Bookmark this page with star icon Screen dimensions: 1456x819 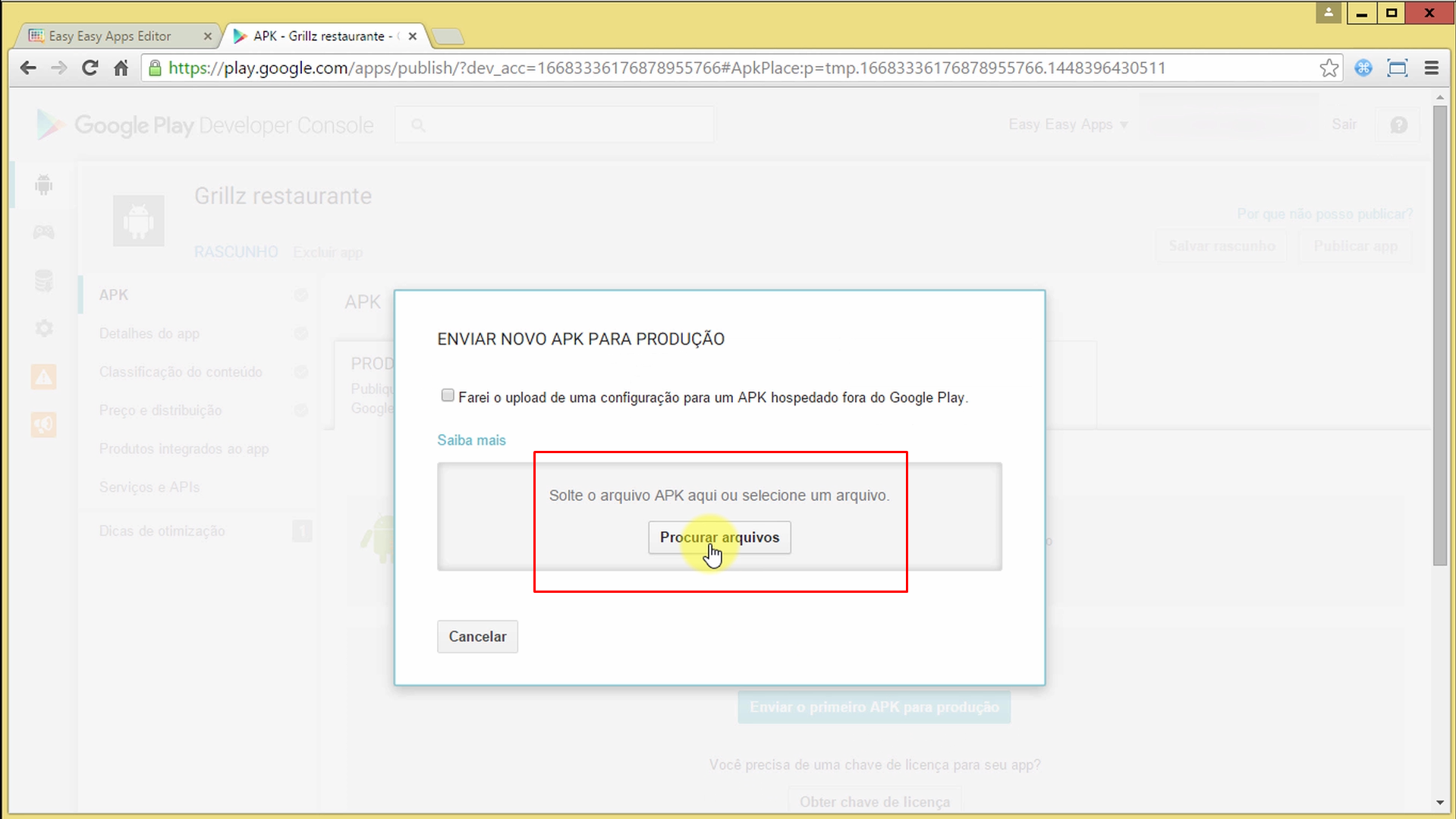point(1329,68)
